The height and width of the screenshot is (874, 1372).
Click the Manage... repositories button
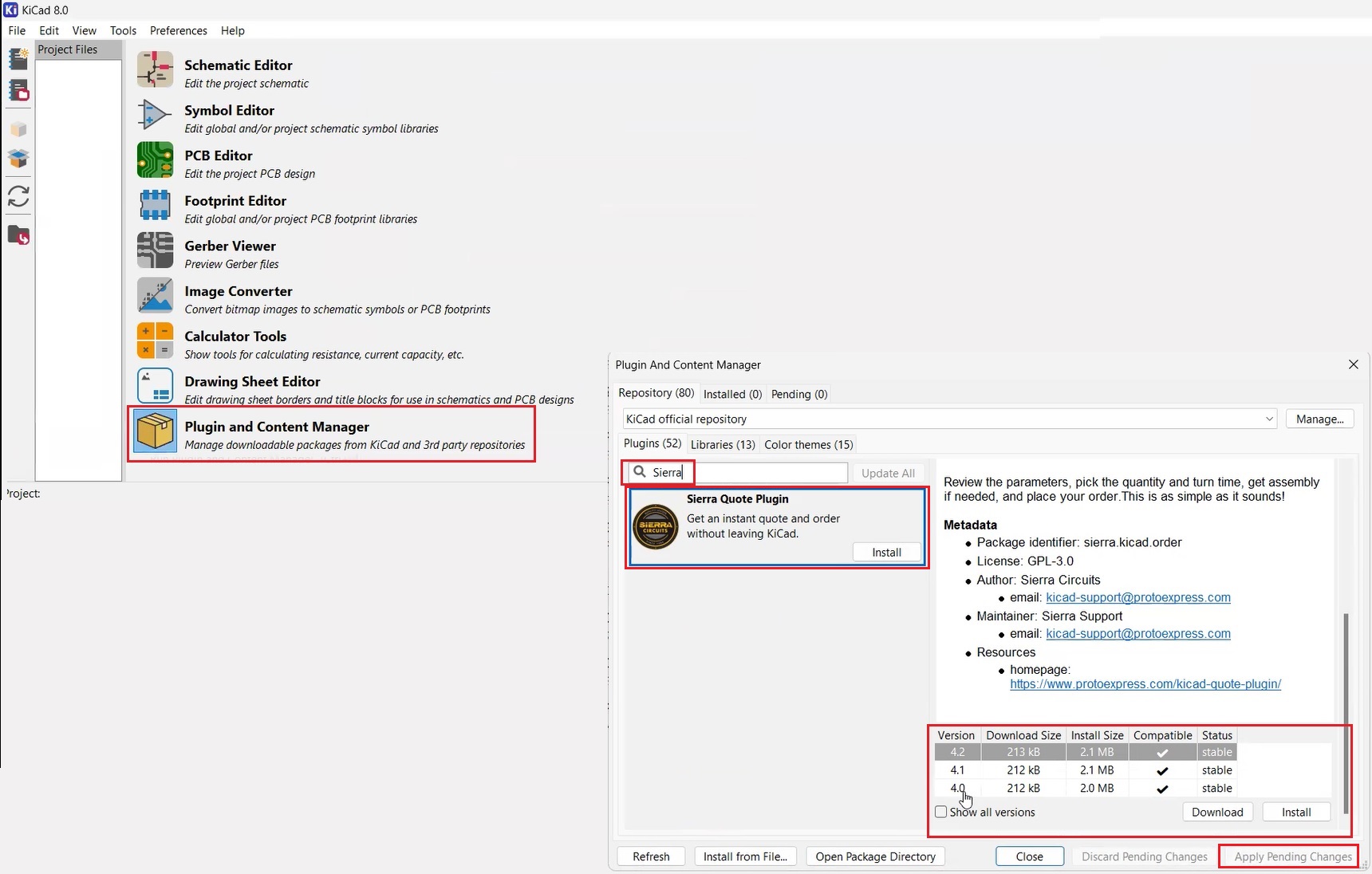click(x=1320, y=419)
